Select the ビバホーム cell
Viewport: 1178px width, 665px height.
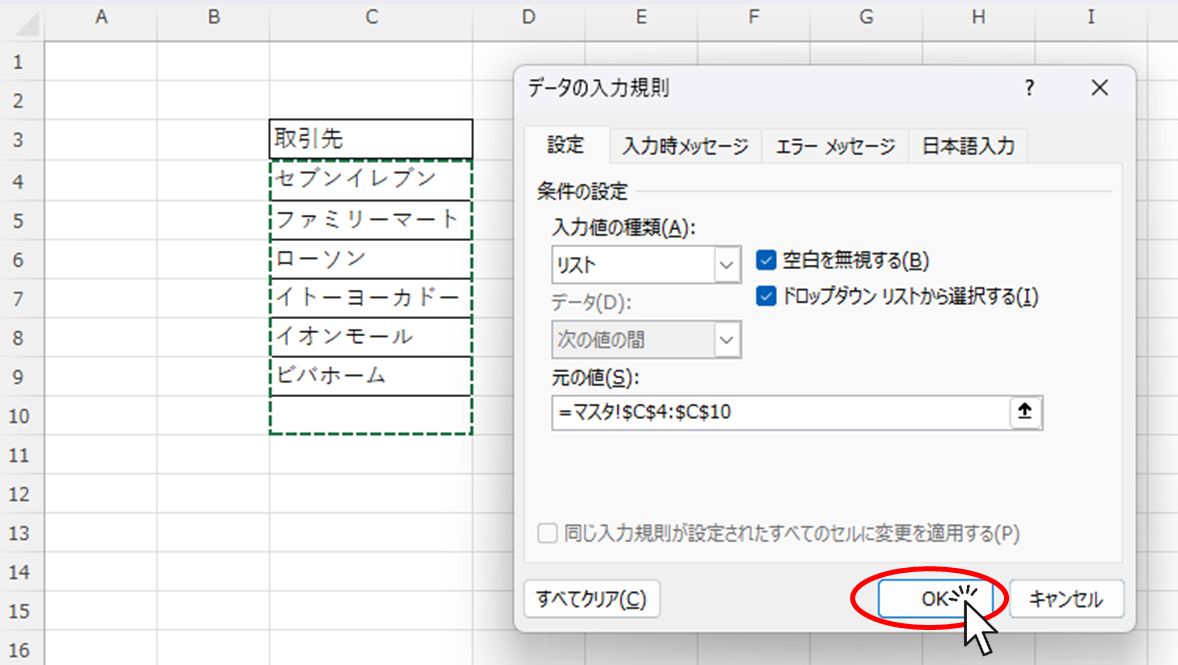pos(371,376)
